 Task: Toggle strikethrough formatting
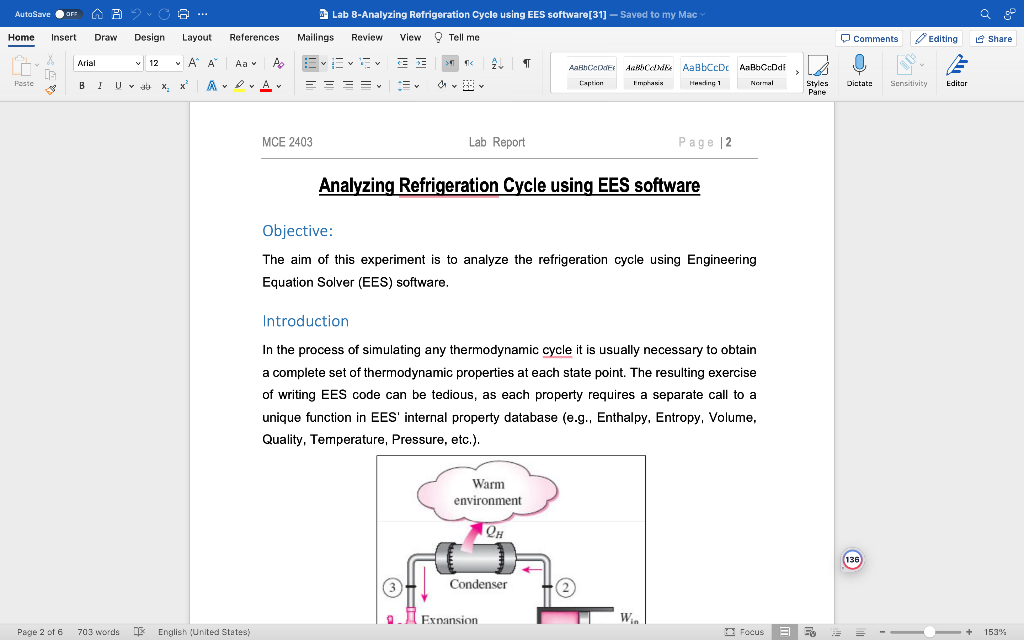(146, 86)
